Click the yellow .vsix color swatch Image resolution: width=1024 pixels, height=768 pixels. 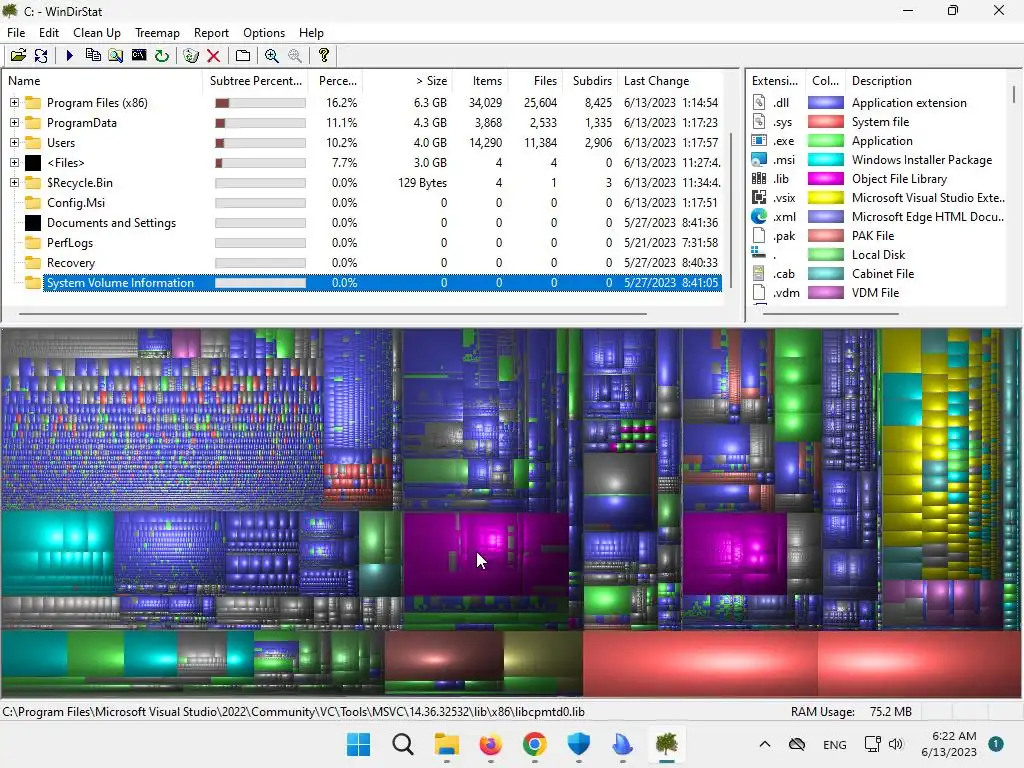point(825,197)
